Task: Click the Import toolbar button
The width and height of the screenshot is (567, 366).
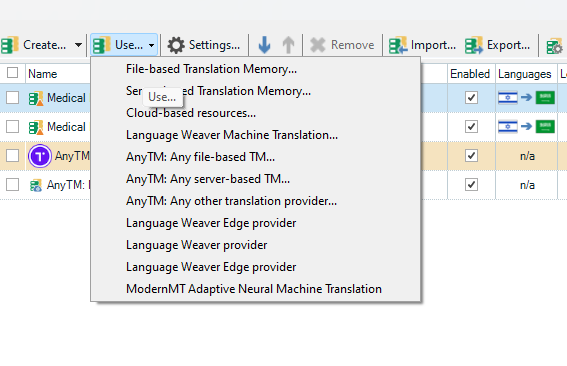Action: [422, 45]
